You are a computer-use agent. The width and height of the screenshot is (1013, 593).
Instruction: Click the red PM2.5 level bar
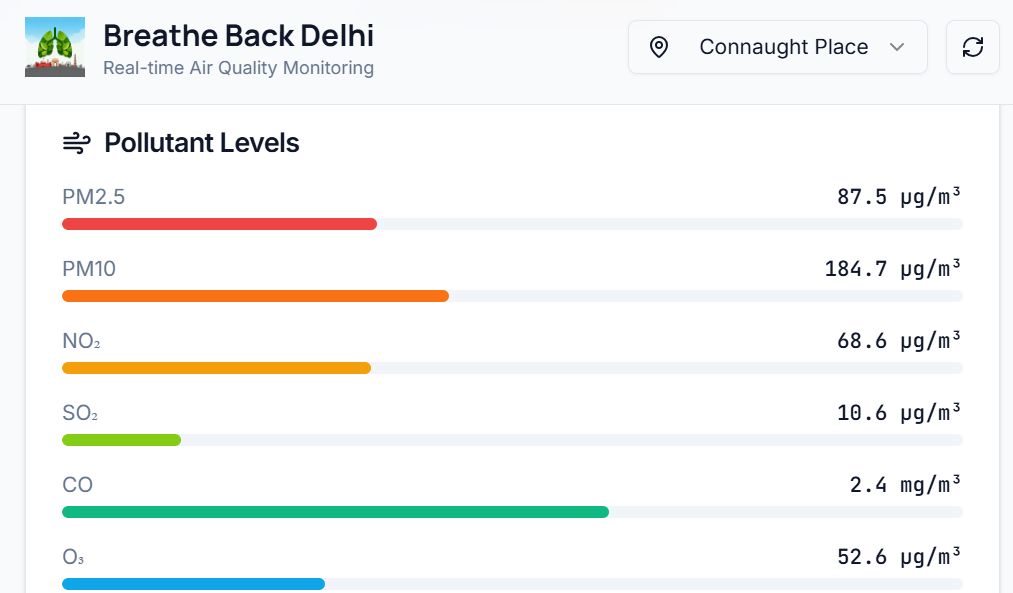219,224
